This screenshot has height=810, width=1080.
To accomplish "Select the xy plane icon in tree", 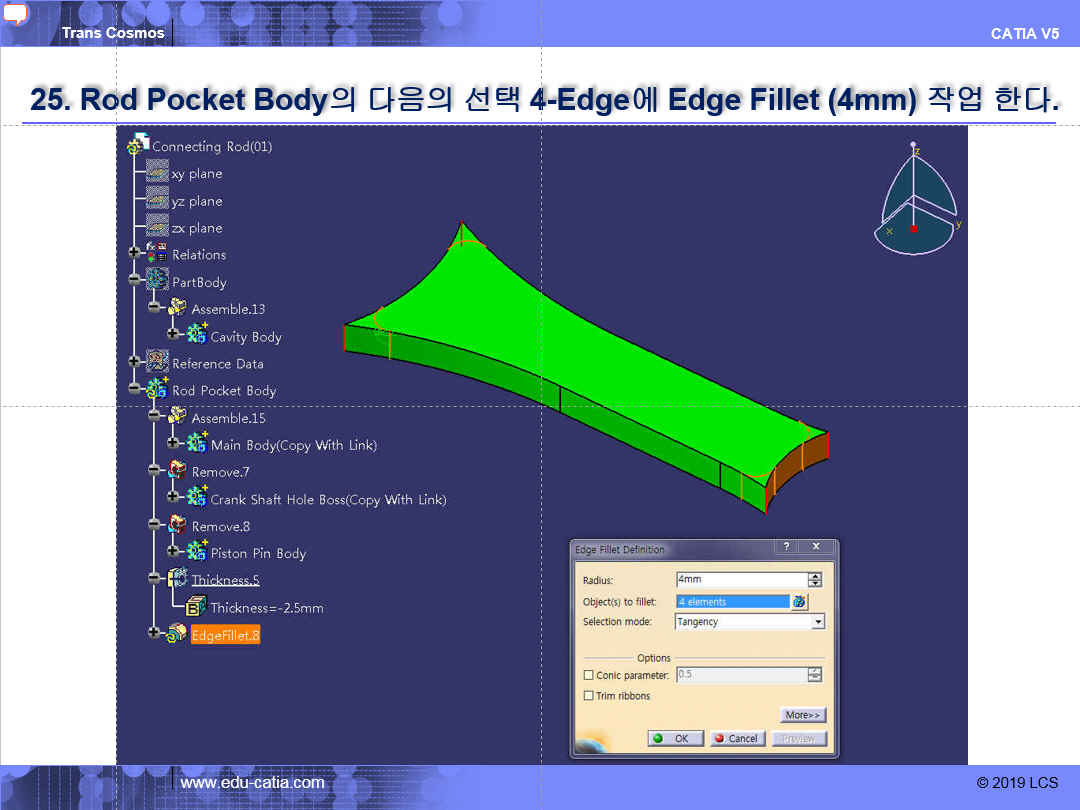I will [x=157, y=173].
